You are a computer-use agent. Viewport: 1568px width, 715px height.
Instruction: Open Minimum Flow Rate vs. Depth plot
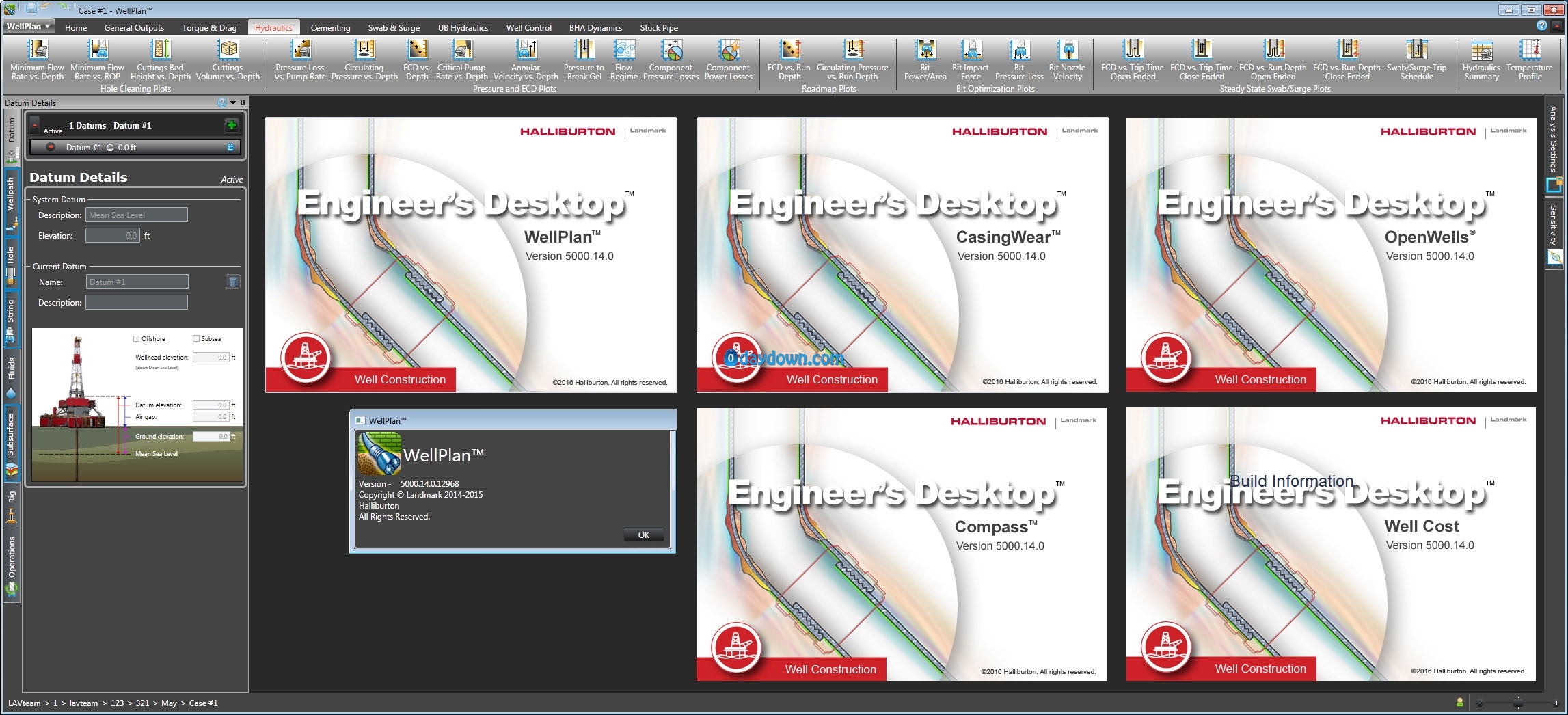(x=38, y=60)
